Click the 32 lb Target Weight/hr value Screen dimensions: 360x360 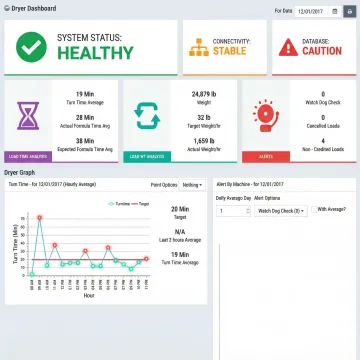(204, 118)
